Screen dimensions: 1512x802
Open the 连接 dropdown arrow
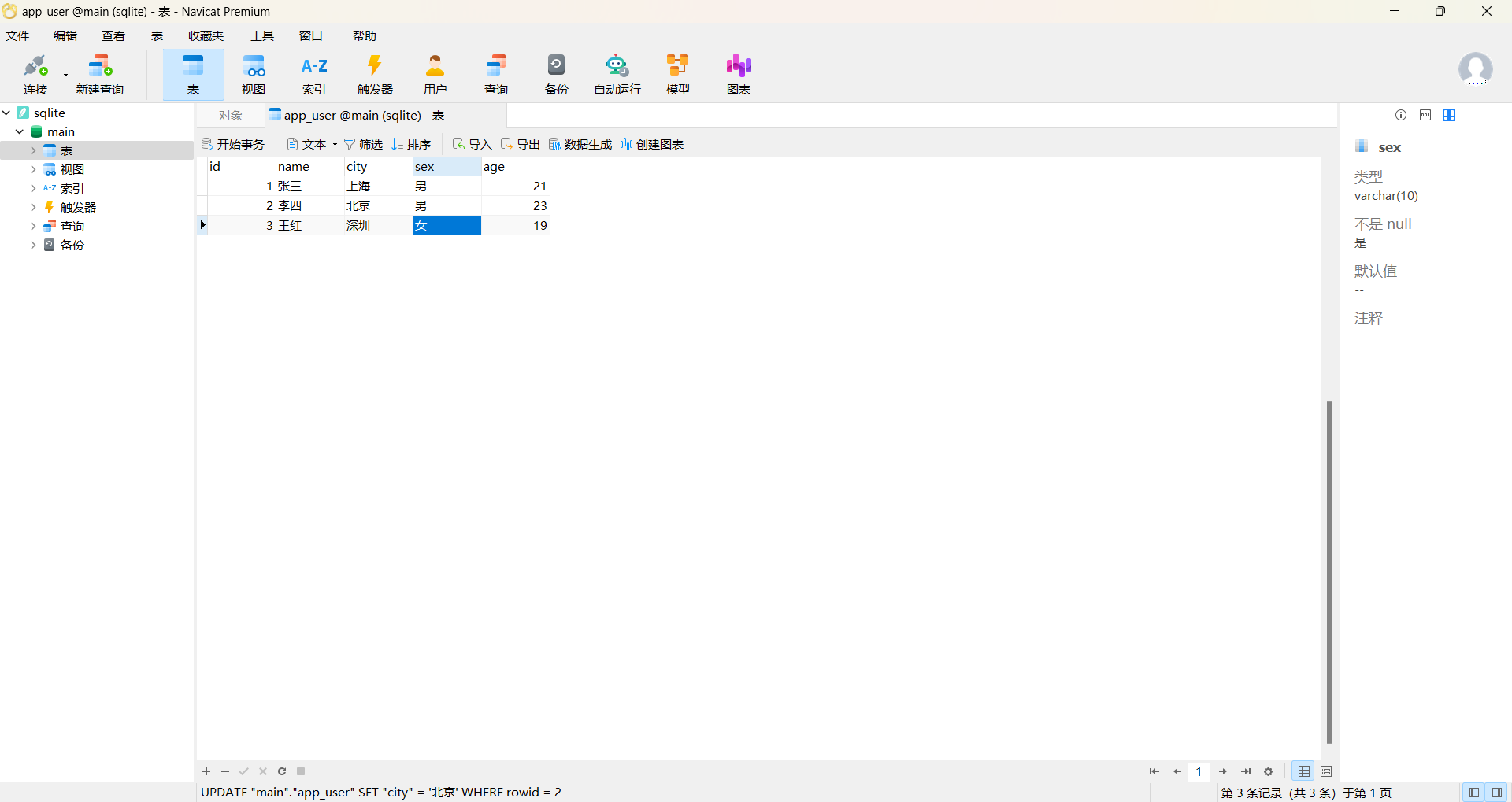[x=65, y=76]
